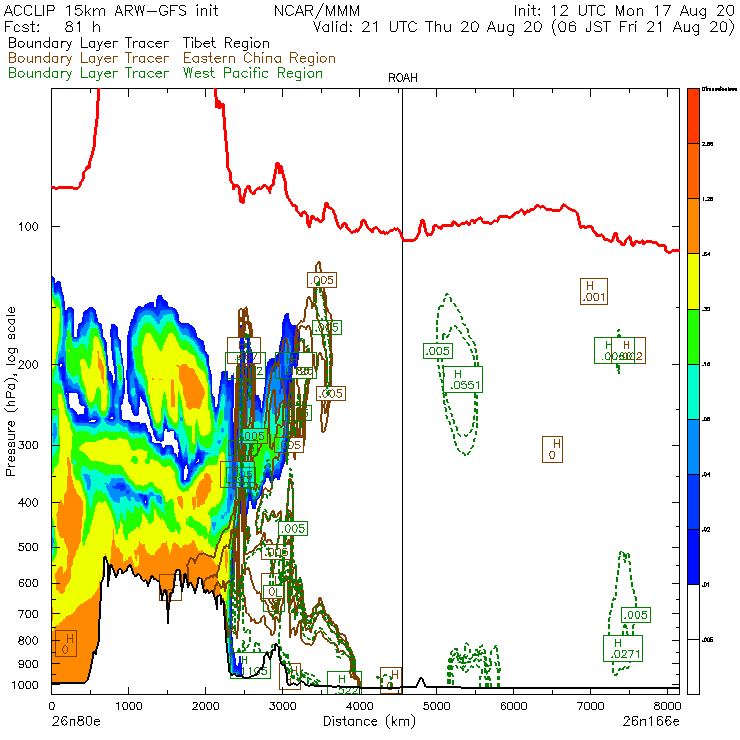This screenshot has height=740, width=740.
Task: Click the '2.56' colorbar value label
Action: [x=707, y=144]
